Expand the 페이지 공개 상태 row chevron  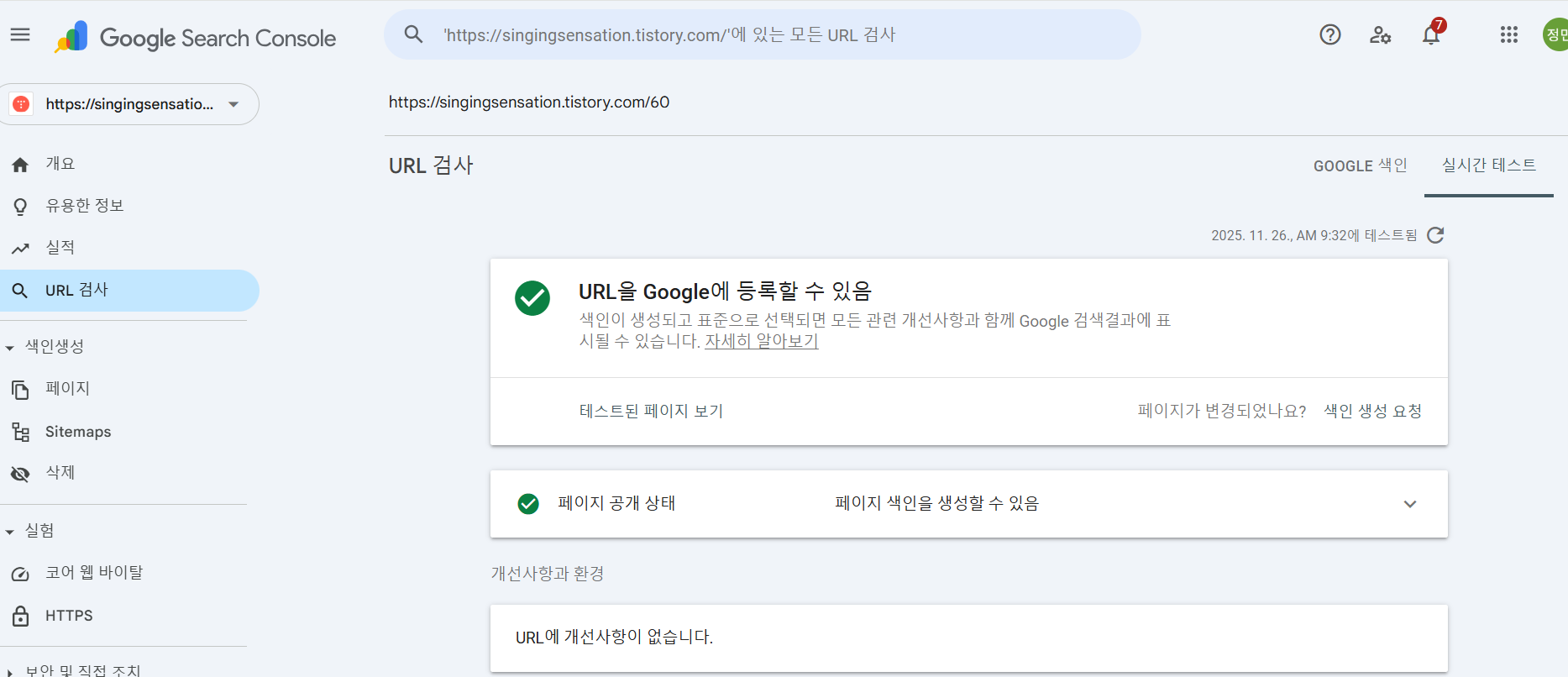1410,504
